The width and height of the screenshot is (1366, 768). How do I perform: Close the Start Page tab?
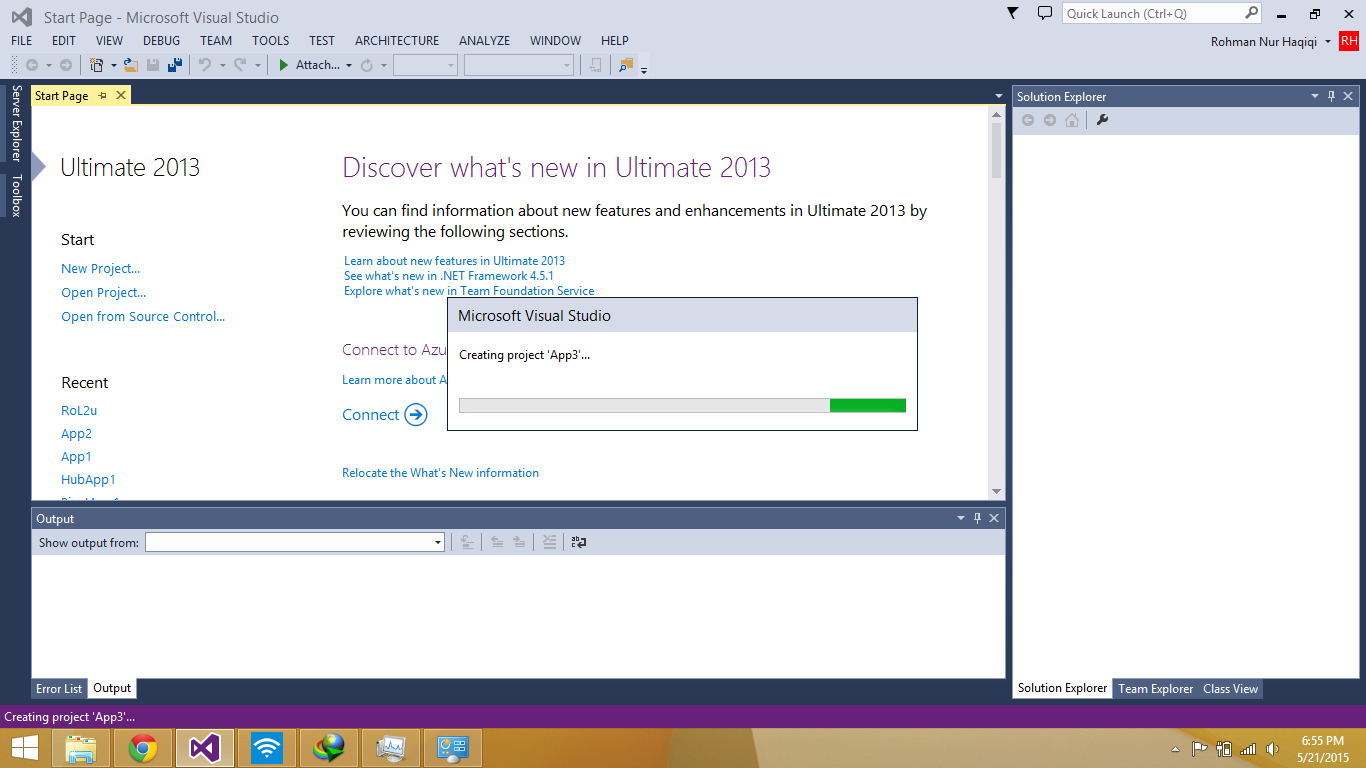point(121,95)
